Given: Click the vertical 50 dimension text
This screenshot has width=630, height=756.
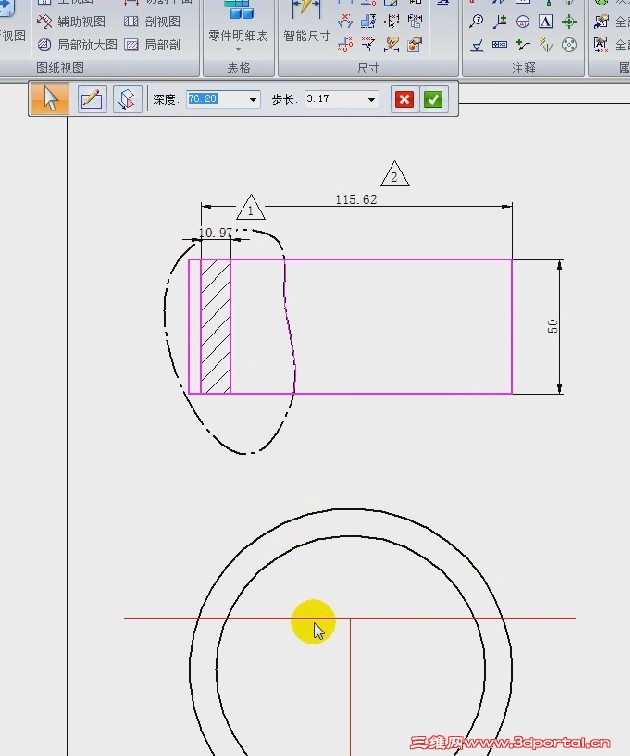Looking at the screenshot, I should pos(552,326).
